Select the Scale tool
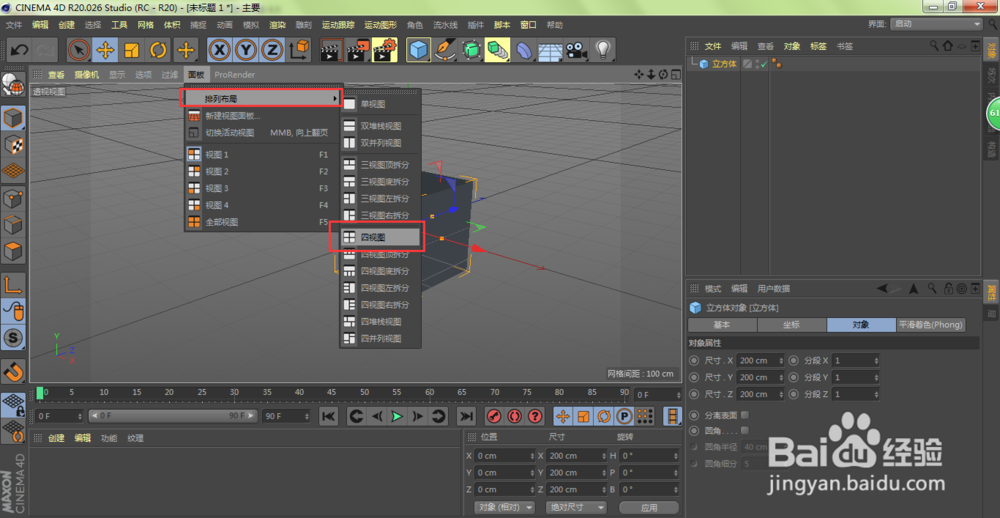Screen dimensions: 1000x518 (x=131, y=50)
